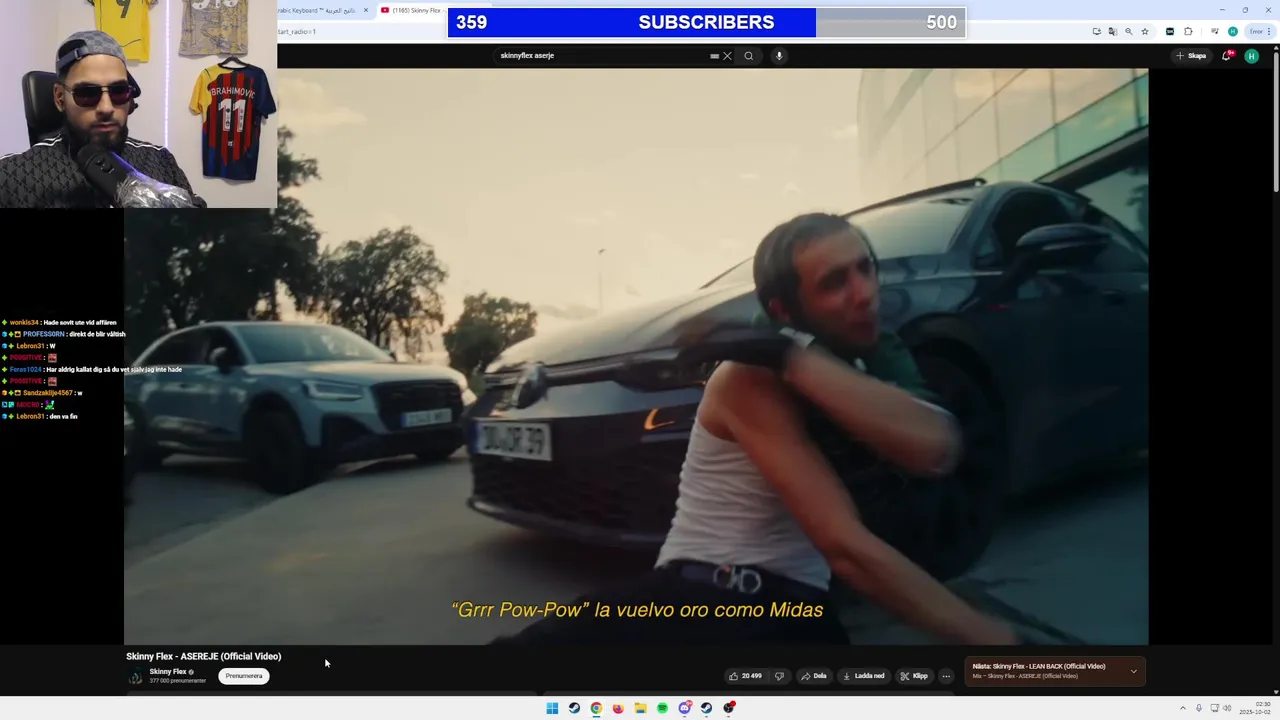Open the on-screen keyboard icon in search box
Image resolution: width=1280 pixels, height=720 pixels.
714,56
